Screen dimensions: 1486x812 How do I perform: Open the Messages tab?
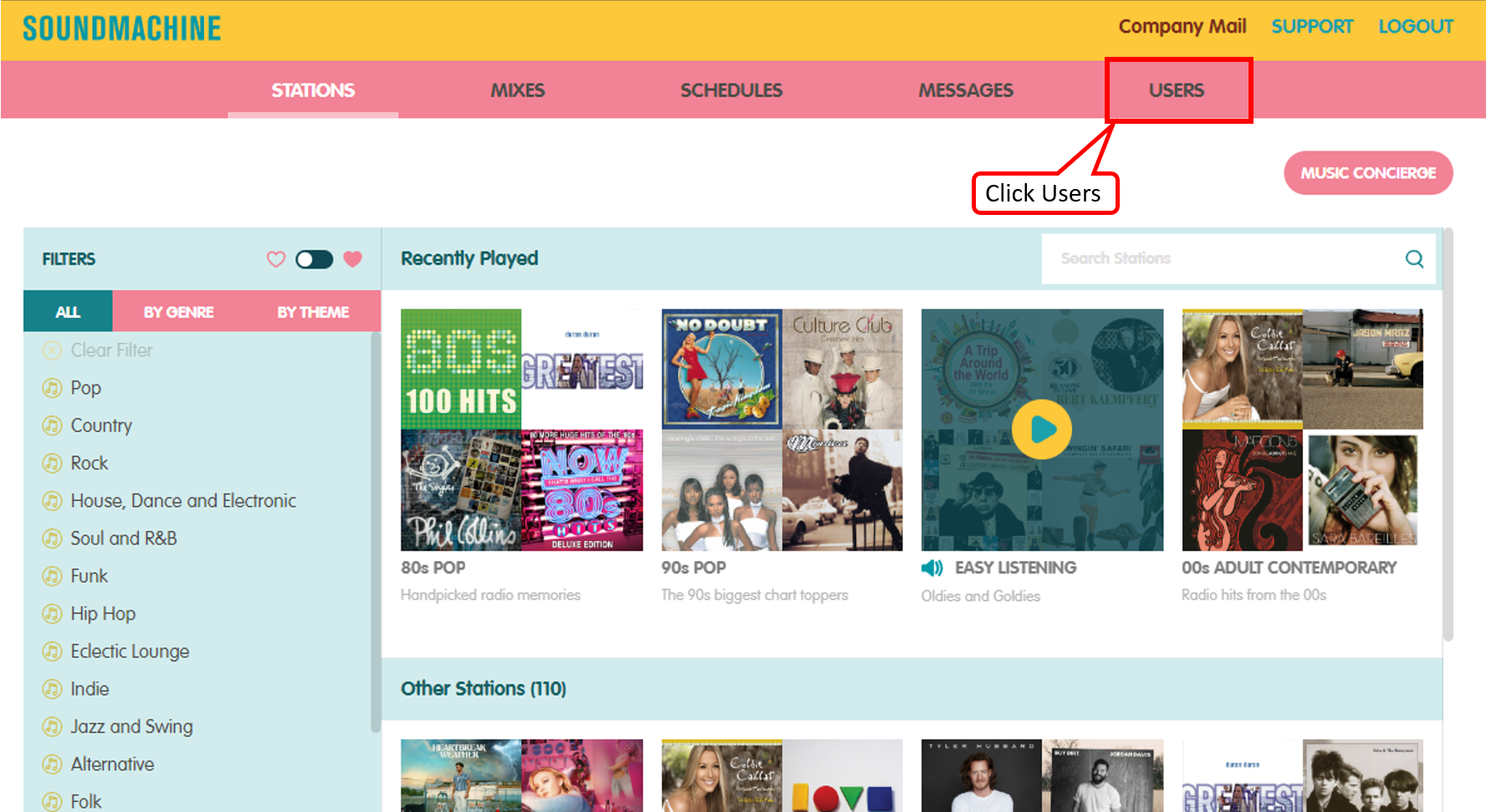pyautogui.click(x=966, y=90)
